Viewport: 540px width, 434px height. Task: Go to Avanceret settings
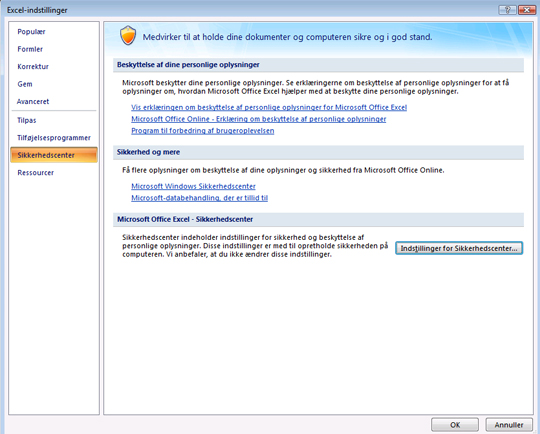click(33, 102)
